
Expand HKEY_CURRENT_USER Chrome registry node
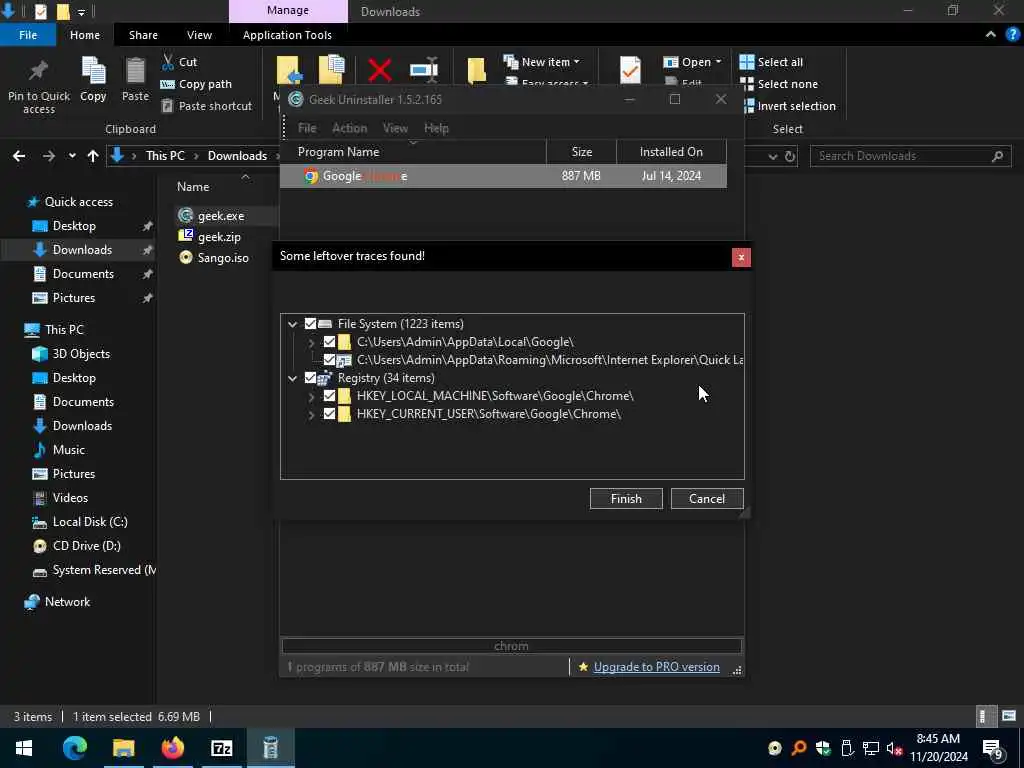pyautogui.click(x=312, y=414)
